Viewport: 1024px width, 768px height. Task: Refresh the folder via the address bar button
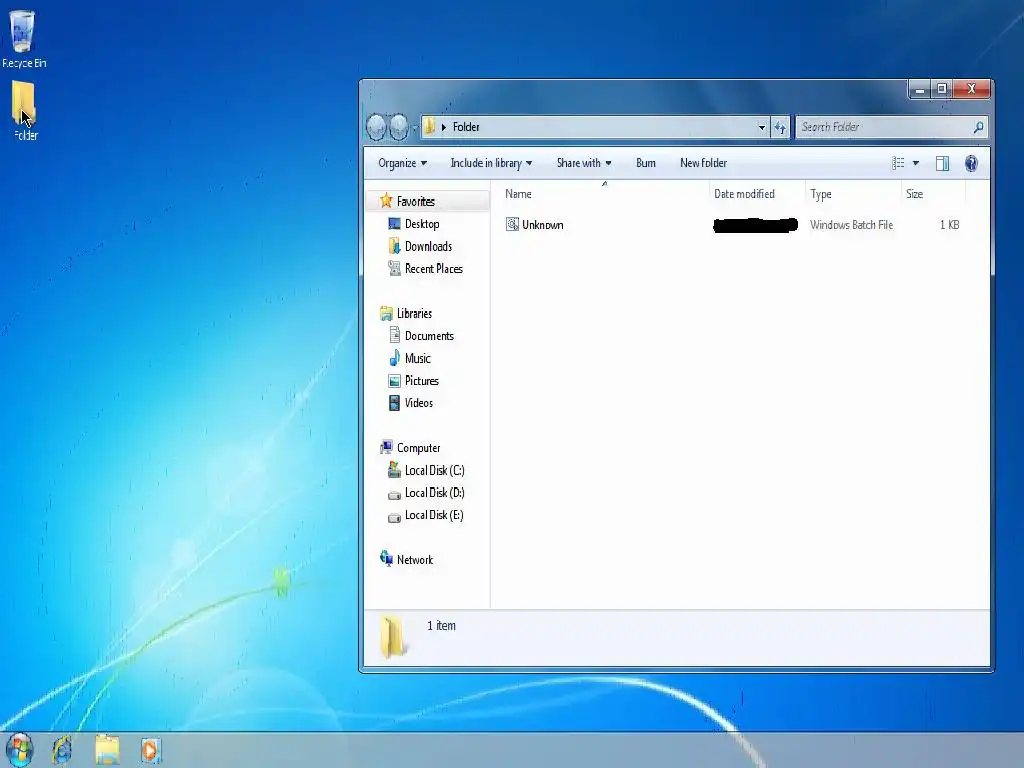pyautogui.click(x=780, y=127)
